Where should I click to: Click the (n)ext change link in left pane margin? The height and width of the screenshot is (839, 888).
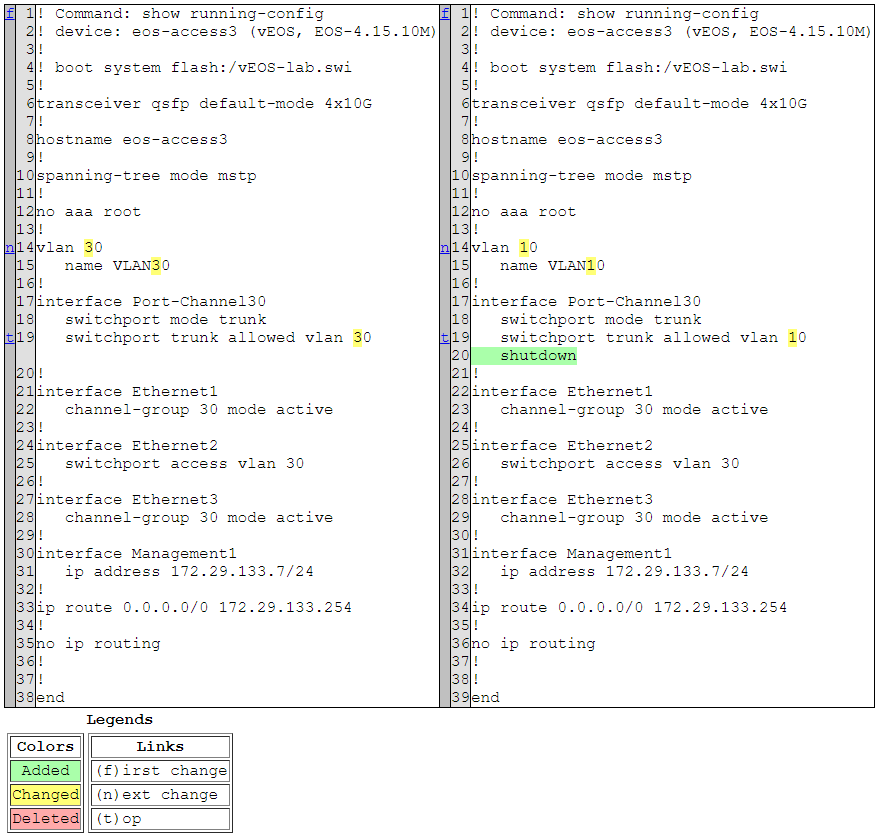pyautogui.click(x=9, y=247)
